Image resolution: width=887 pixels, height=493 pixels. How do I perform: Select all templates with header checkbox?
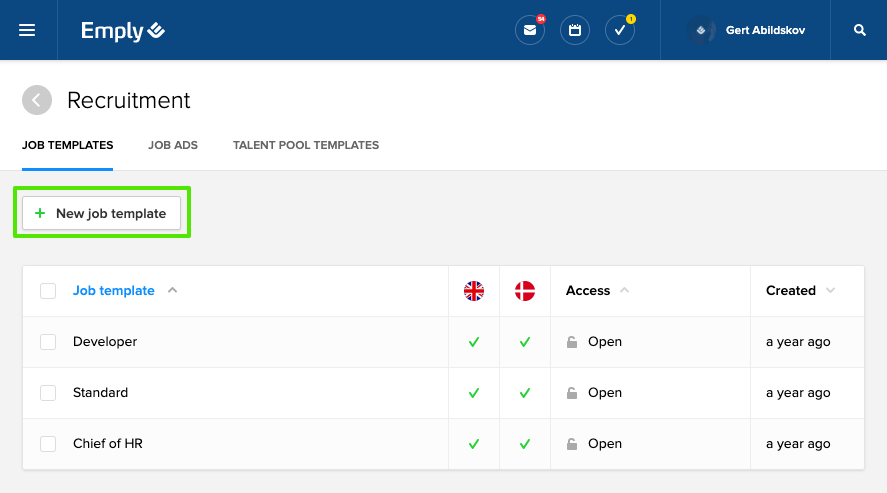(x=48, y=291)
